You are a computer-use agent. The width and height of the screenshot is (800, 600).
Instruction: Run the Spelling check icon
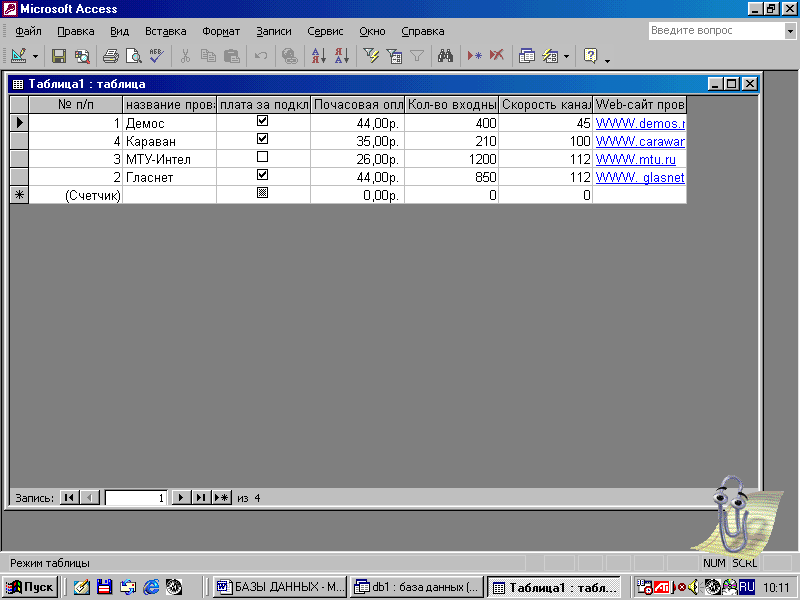(157, 56)
